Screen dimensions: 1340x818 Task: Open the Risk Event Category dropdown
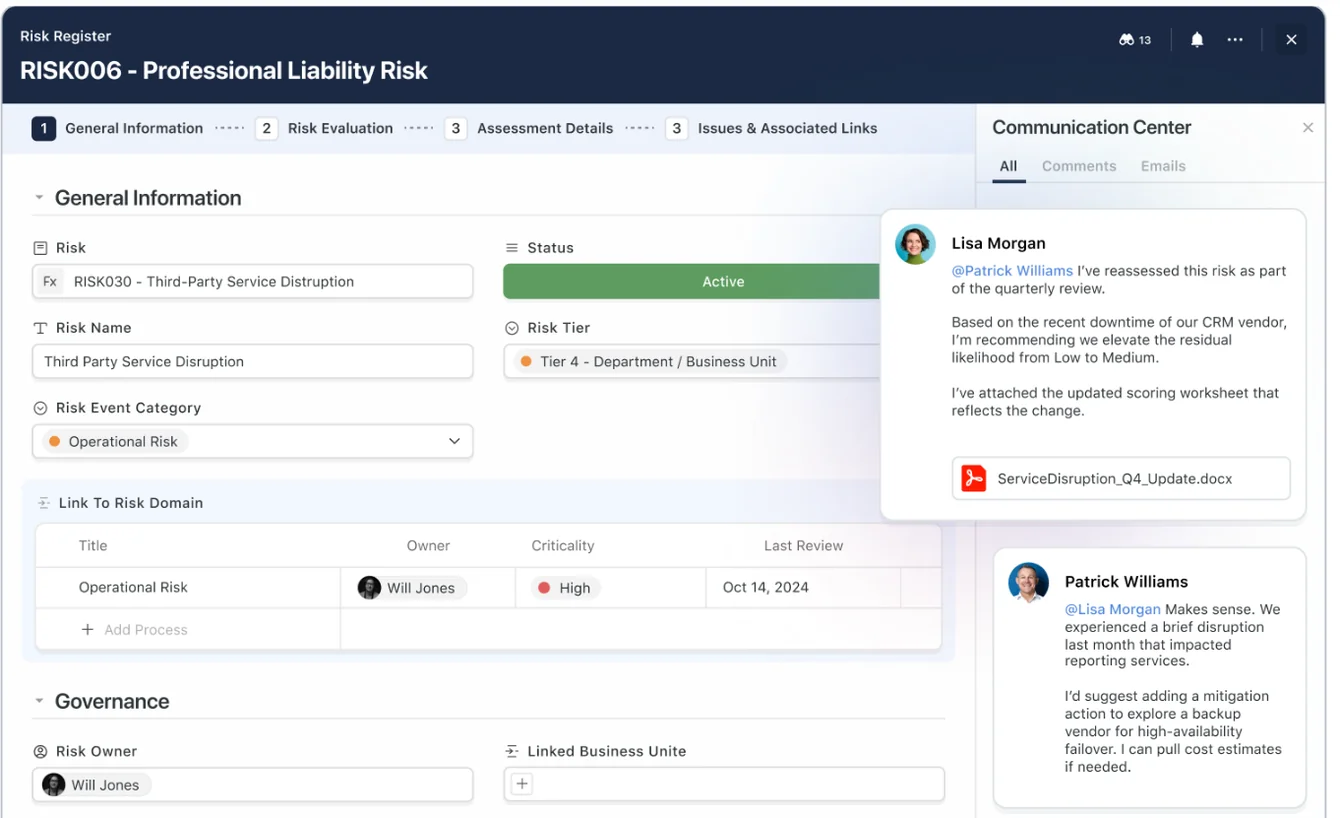pyautogui.click(x=253, y=441)
